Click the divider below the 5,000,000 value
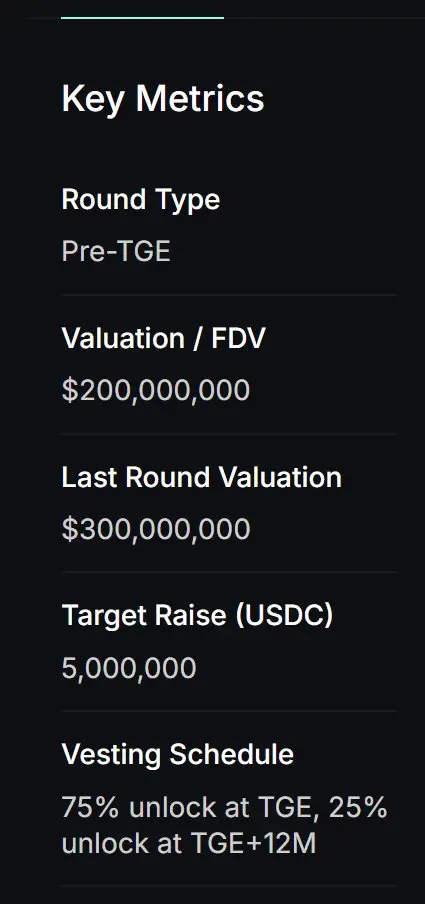Screen dimensions: 425x904 point(229,711)
